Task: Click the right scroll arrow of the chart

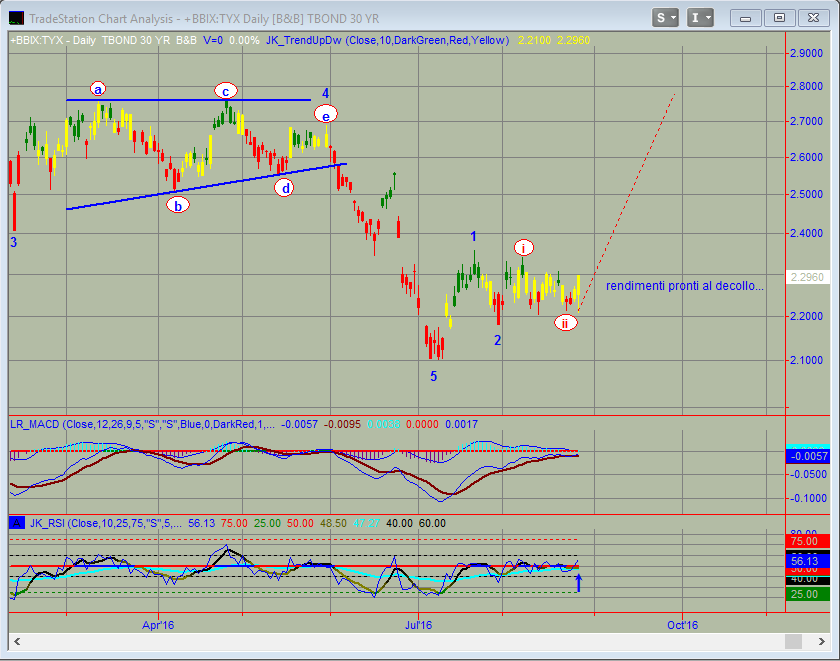Action: [821, 641]
